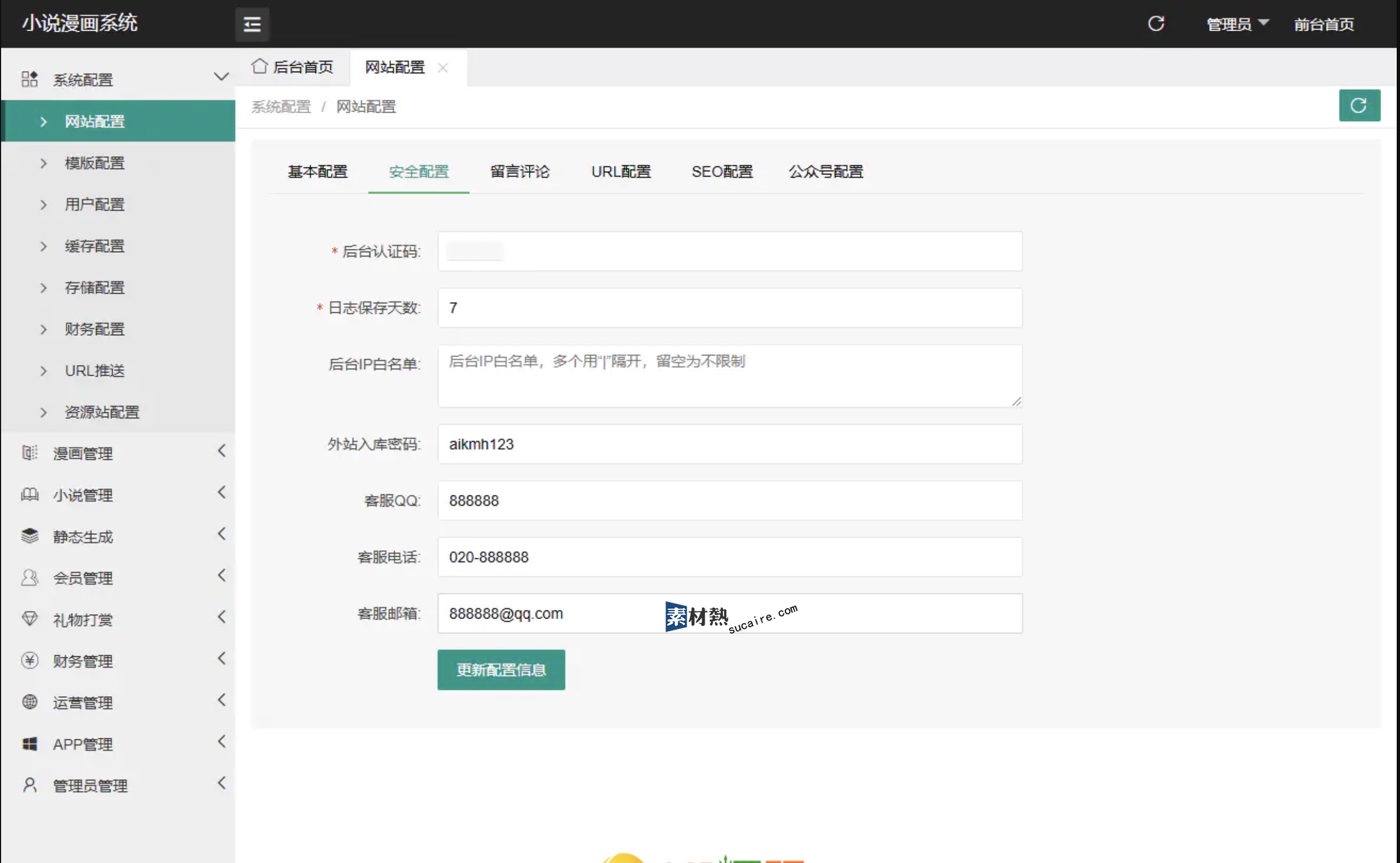Open the 留言评论 tab
Image resolution: width=1400 pixels, height=863 pixels.
tap(520, 172)
